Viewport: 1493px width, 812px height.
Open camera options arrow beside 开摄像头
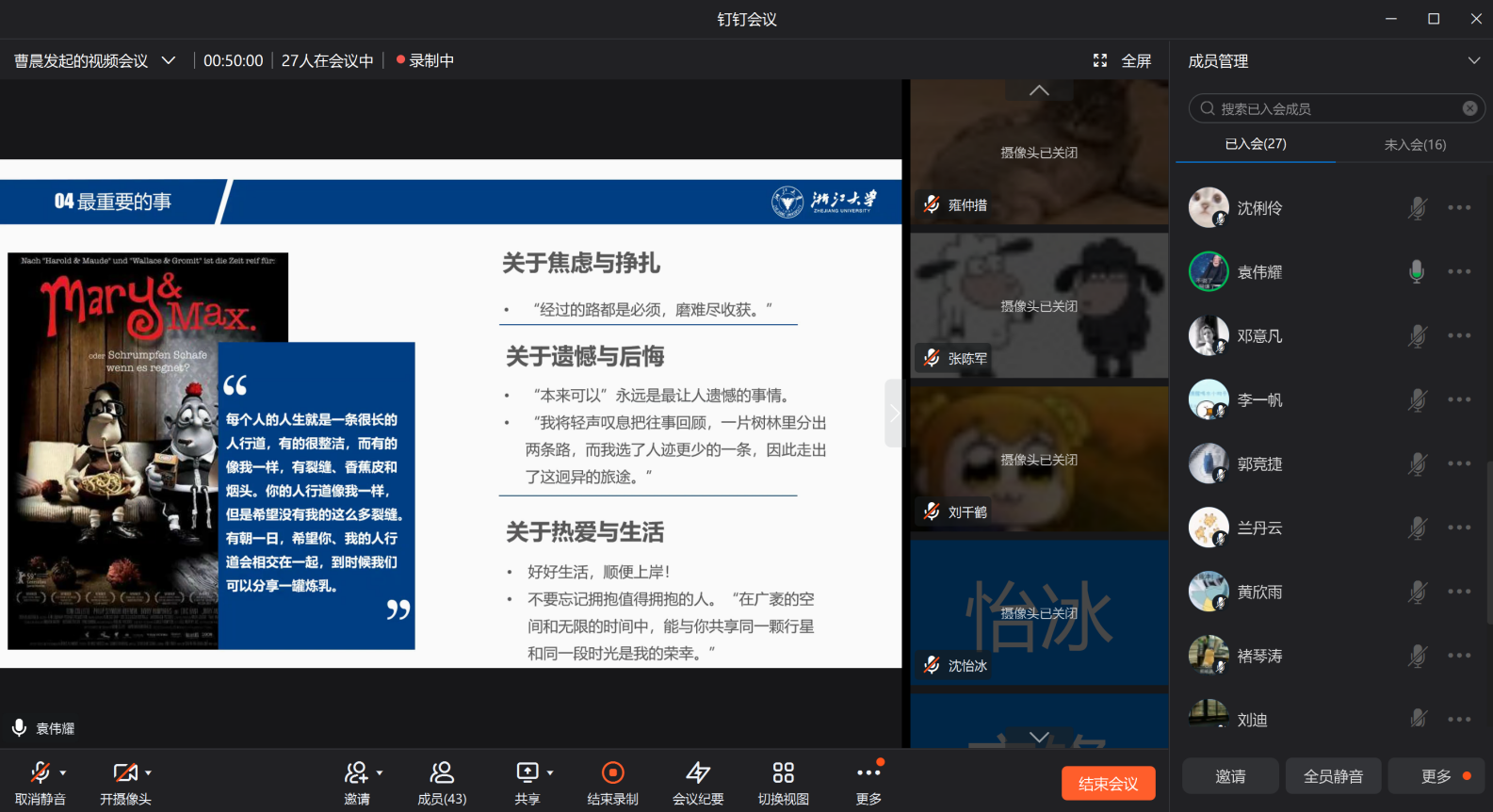[x=149, y=772]
